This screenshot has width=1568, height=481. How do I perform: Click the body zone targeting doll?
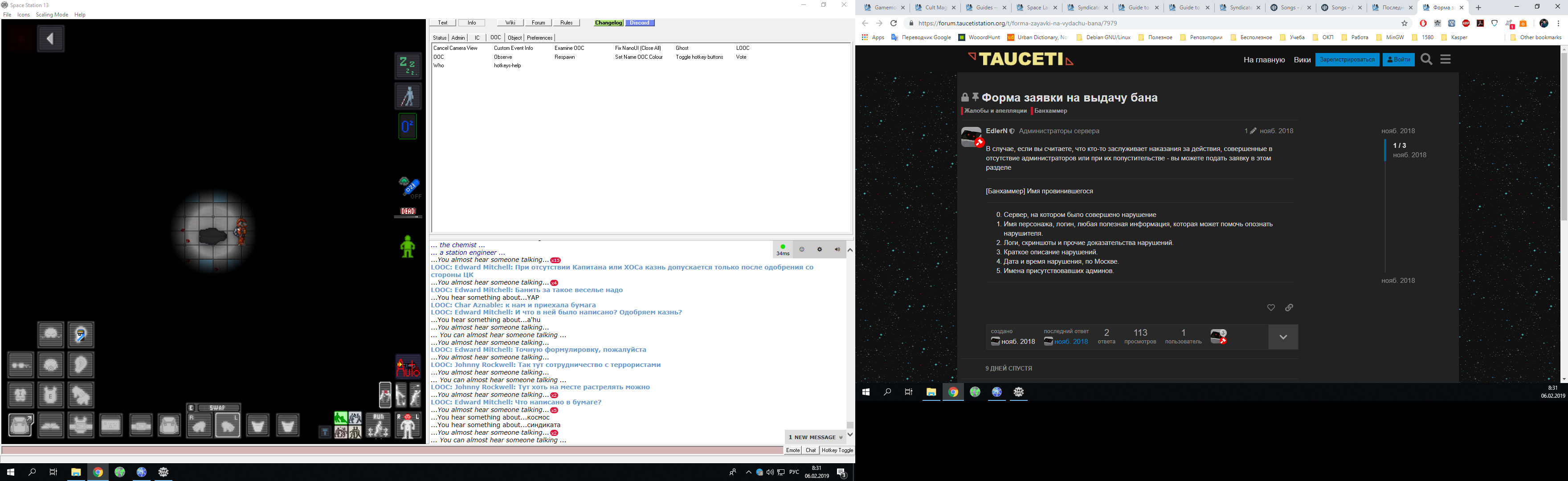coord(408,426)
